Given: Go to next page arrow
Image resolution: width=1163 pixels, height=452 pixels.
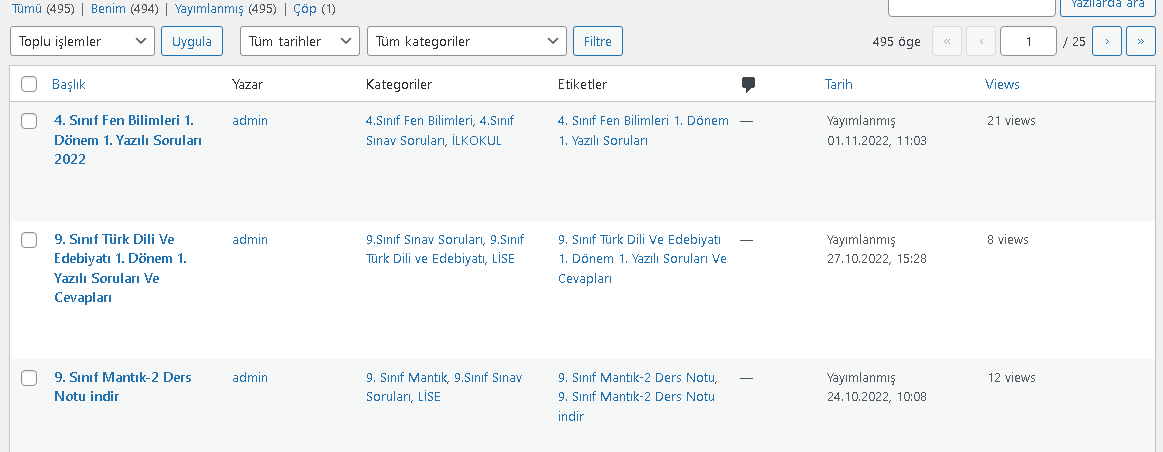Looking at the screenshot, I should (1107, 42).
